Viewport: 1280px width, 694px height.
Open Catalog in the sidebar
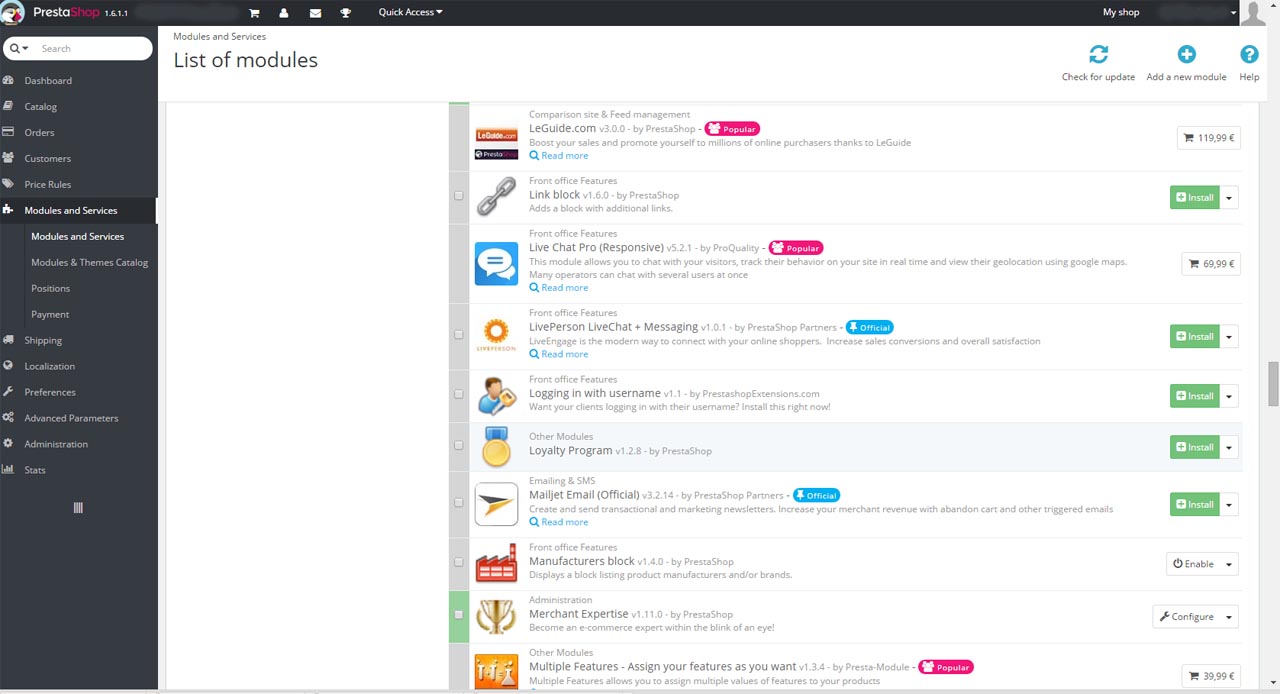40,106
